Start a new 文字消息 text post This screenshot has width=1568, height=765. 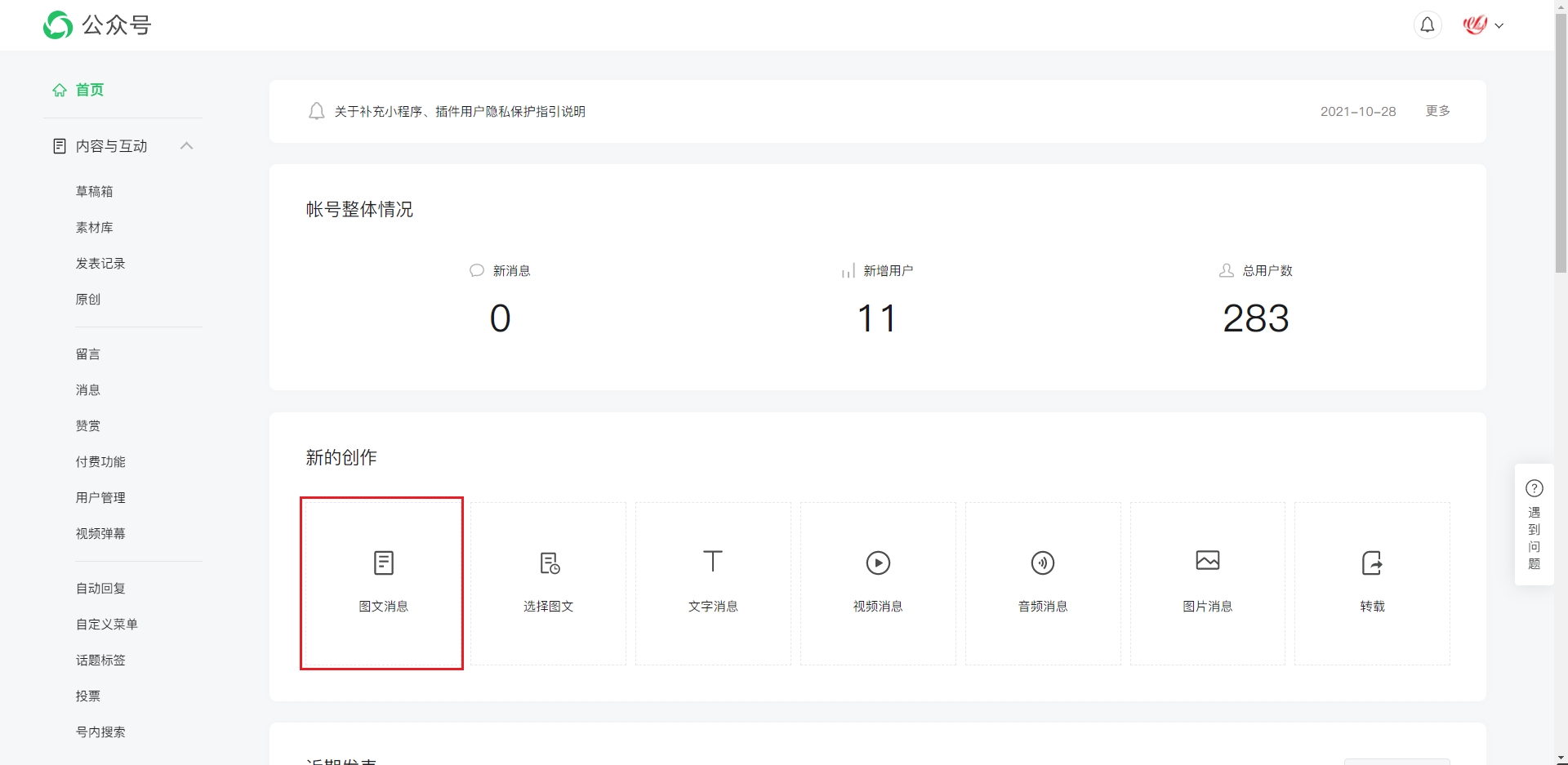tap(713, 583)
